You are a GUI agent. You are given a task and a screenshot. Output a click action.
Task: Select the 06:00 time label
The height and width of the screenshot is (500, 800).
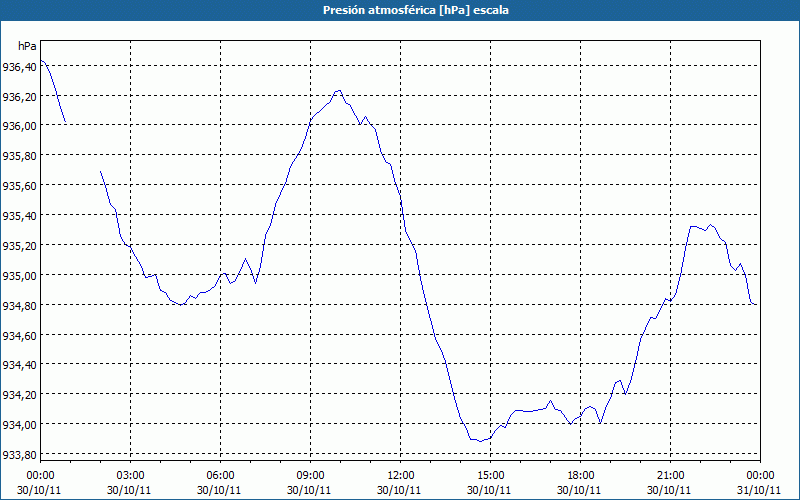[x=220, y=476]
